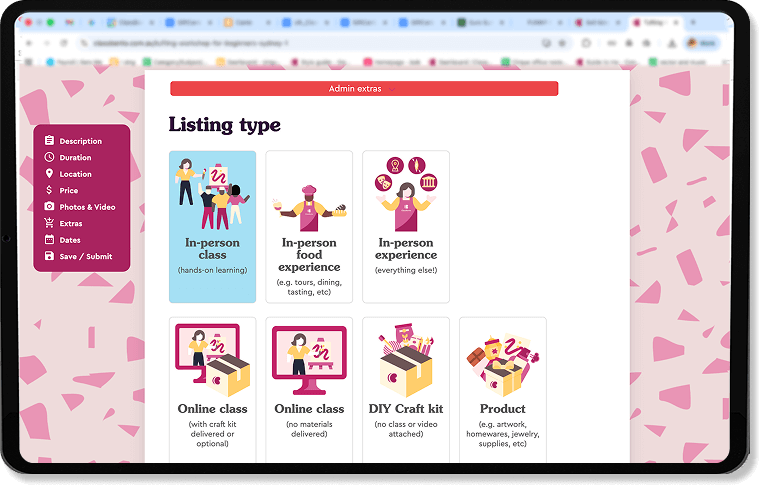
Task: Select the Location pin icon
Action: 49,174
